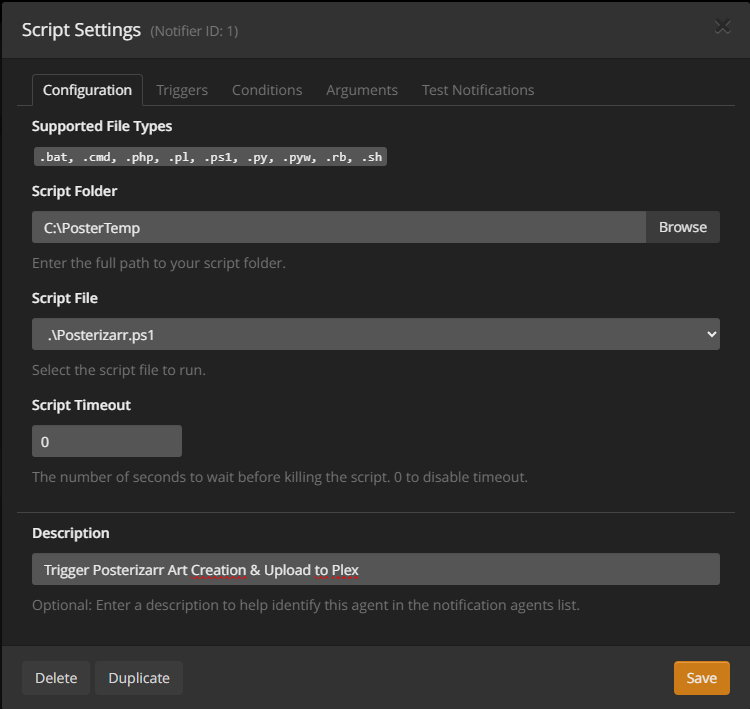Click the Script File label
The height and width of the screenshot is (709, 750).
point(65,298)
